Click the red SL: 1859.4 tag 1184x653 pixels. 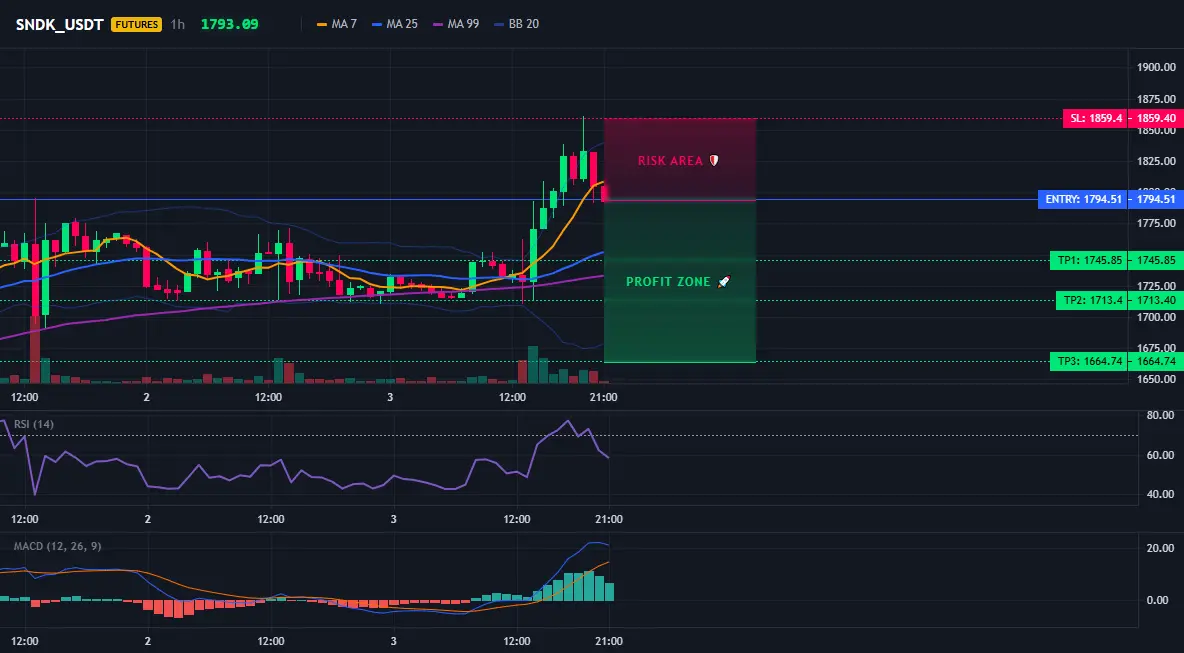1096,119
